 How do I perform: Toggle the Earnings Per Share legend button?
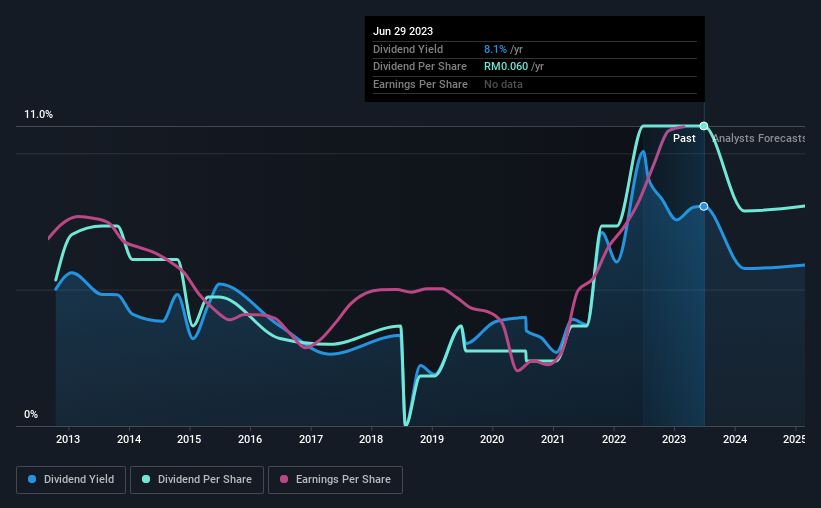coord(335,480)
